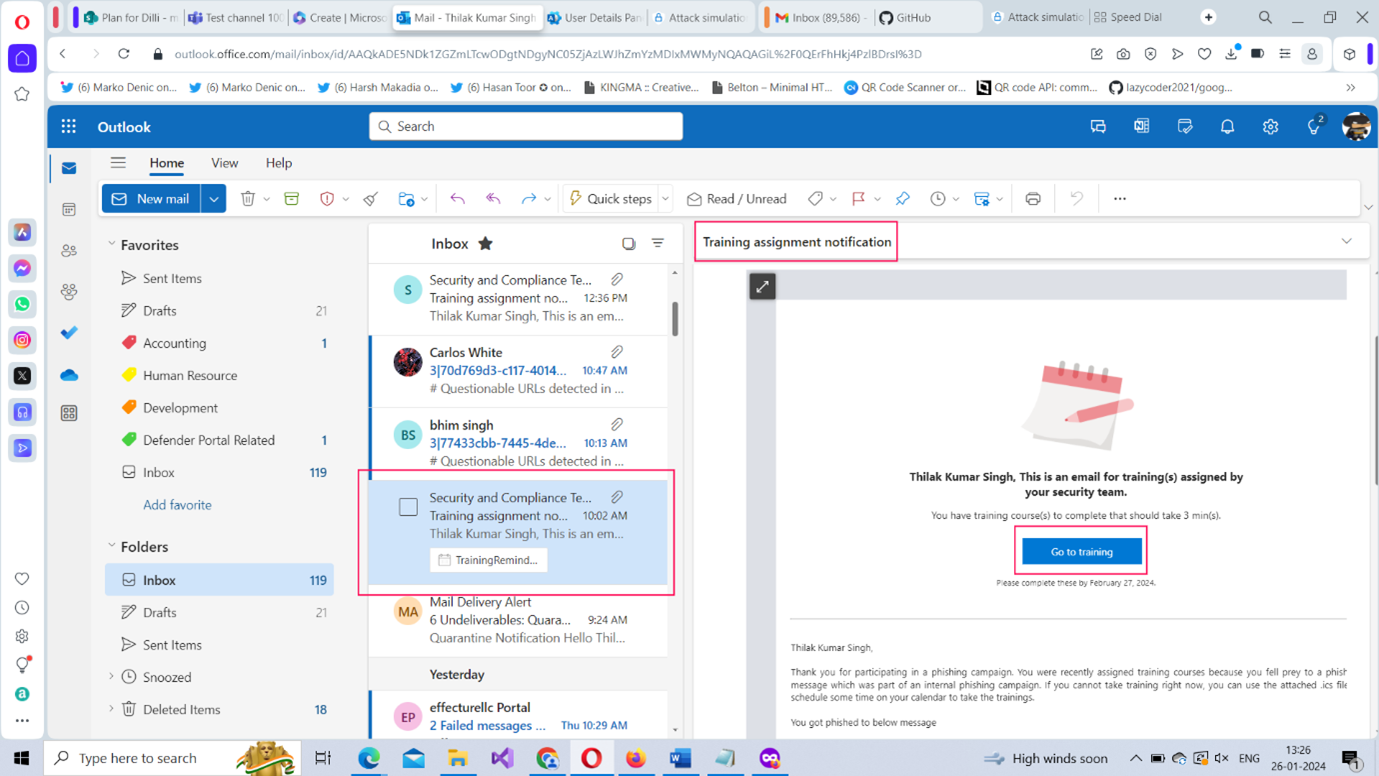Click the Reply all arrow icon
1379x776 pixels.
493,199
